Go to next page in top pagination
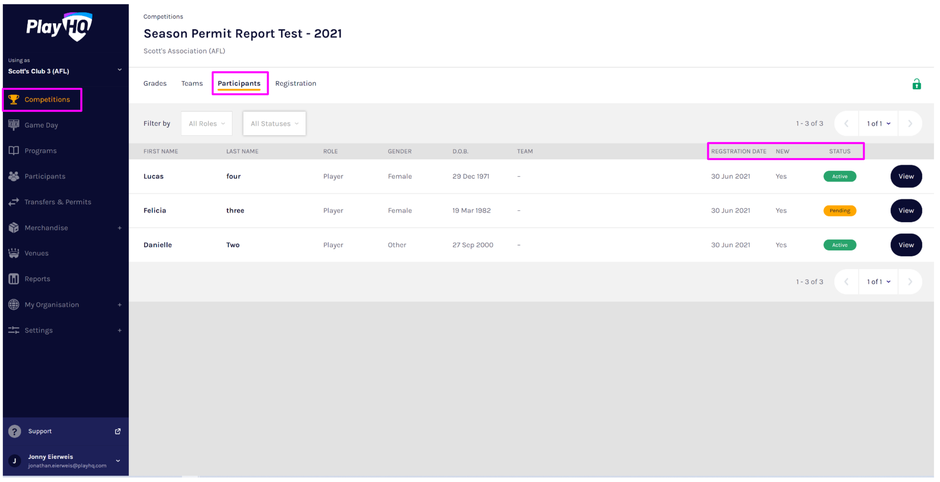The height and width of the screenshot is (482, 940). [909, 124]
